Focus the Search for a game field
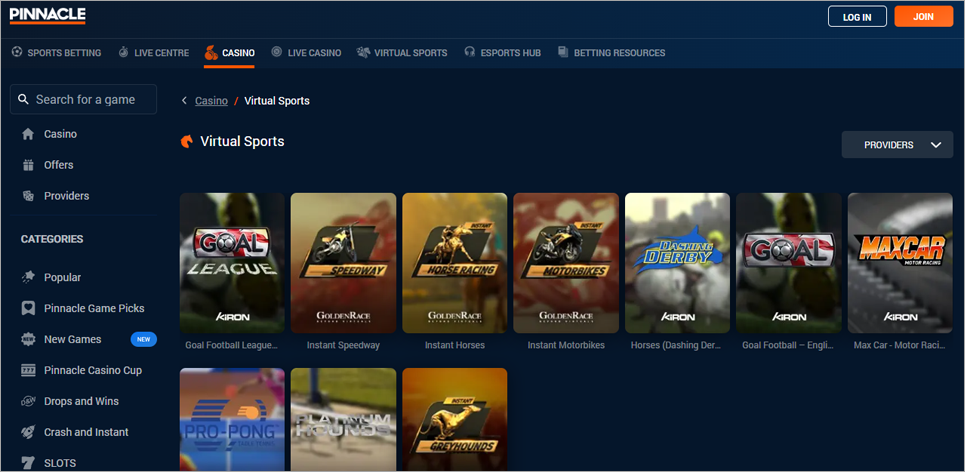The width and height of the screenshot is (965, 472). 93,100
